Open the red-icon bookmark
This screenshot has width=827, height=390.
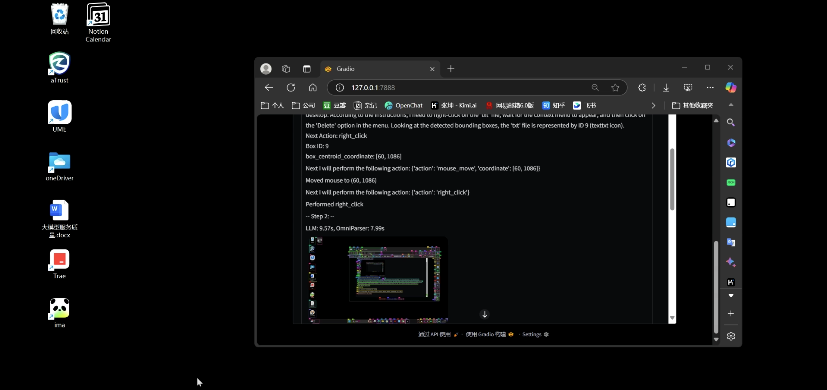(510, 106)
